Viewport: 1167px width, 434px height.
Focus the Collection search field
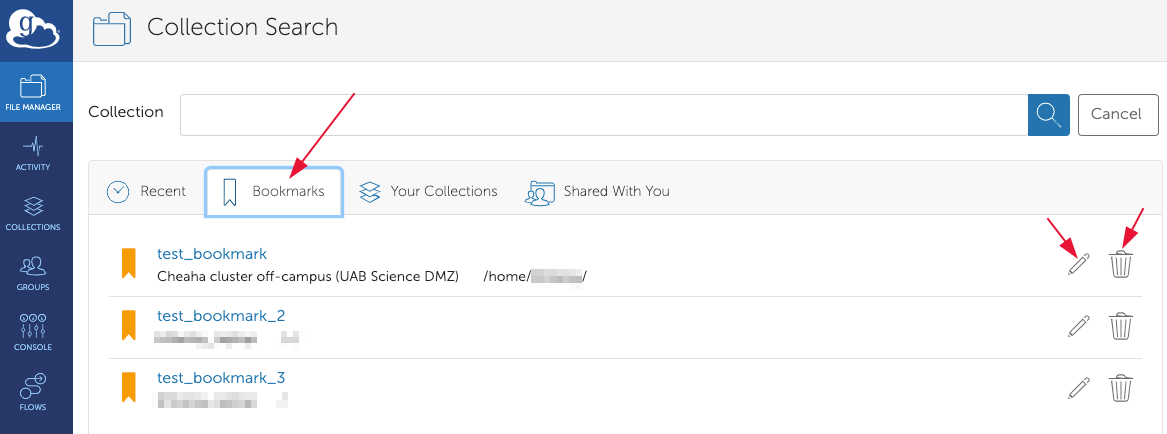click(x=603, y=115)
